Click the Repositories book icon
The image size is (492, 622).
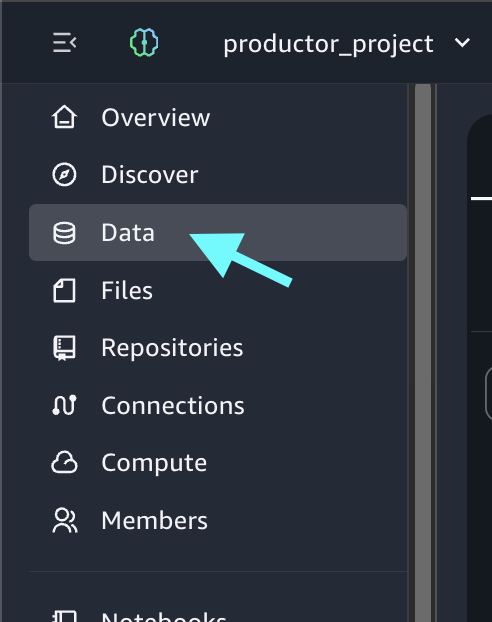[x=64, y=348]
